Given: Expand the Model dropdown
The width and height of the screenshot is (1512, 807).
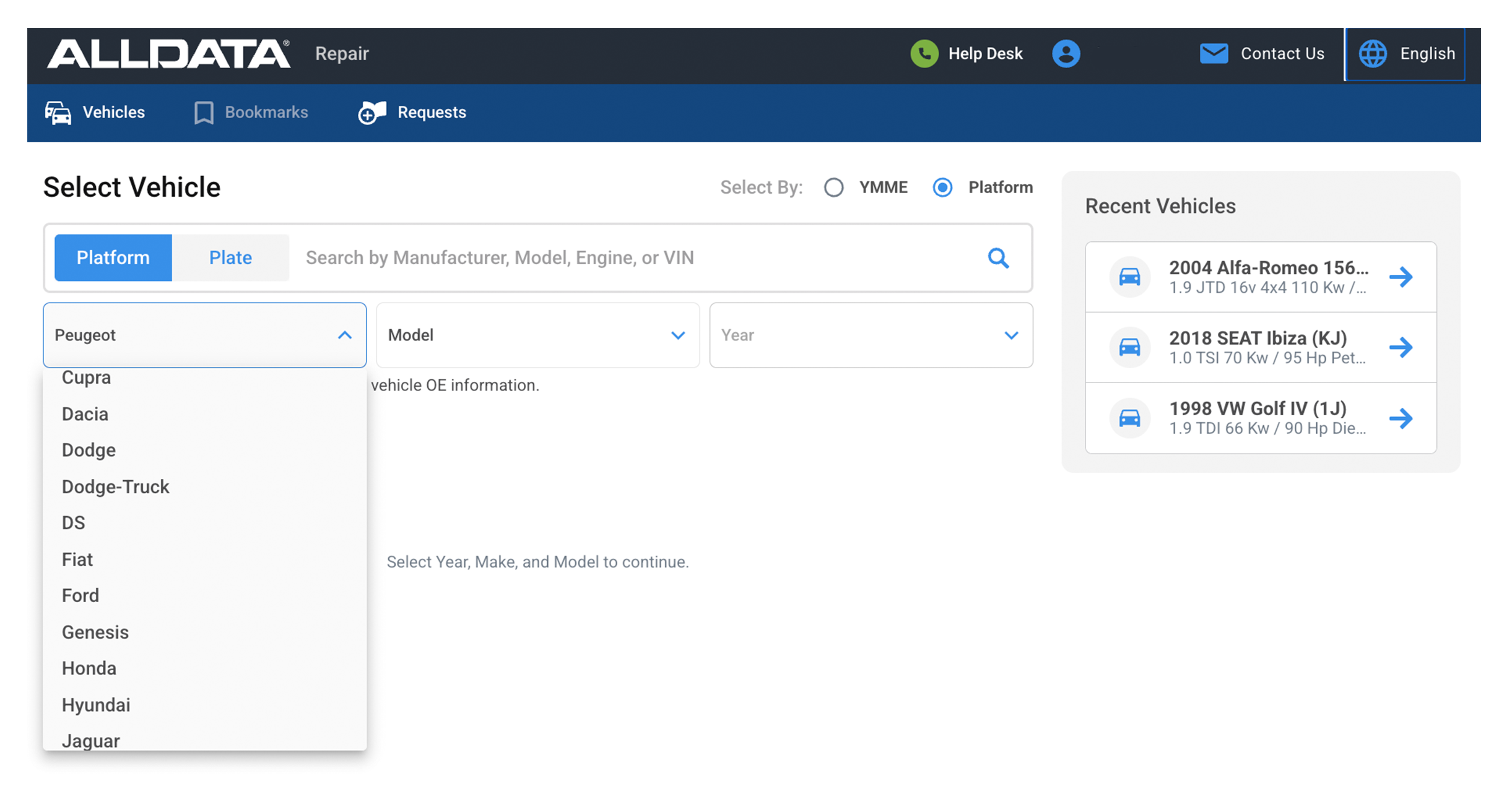Looking at the screenshot, I should click(537, 335).
